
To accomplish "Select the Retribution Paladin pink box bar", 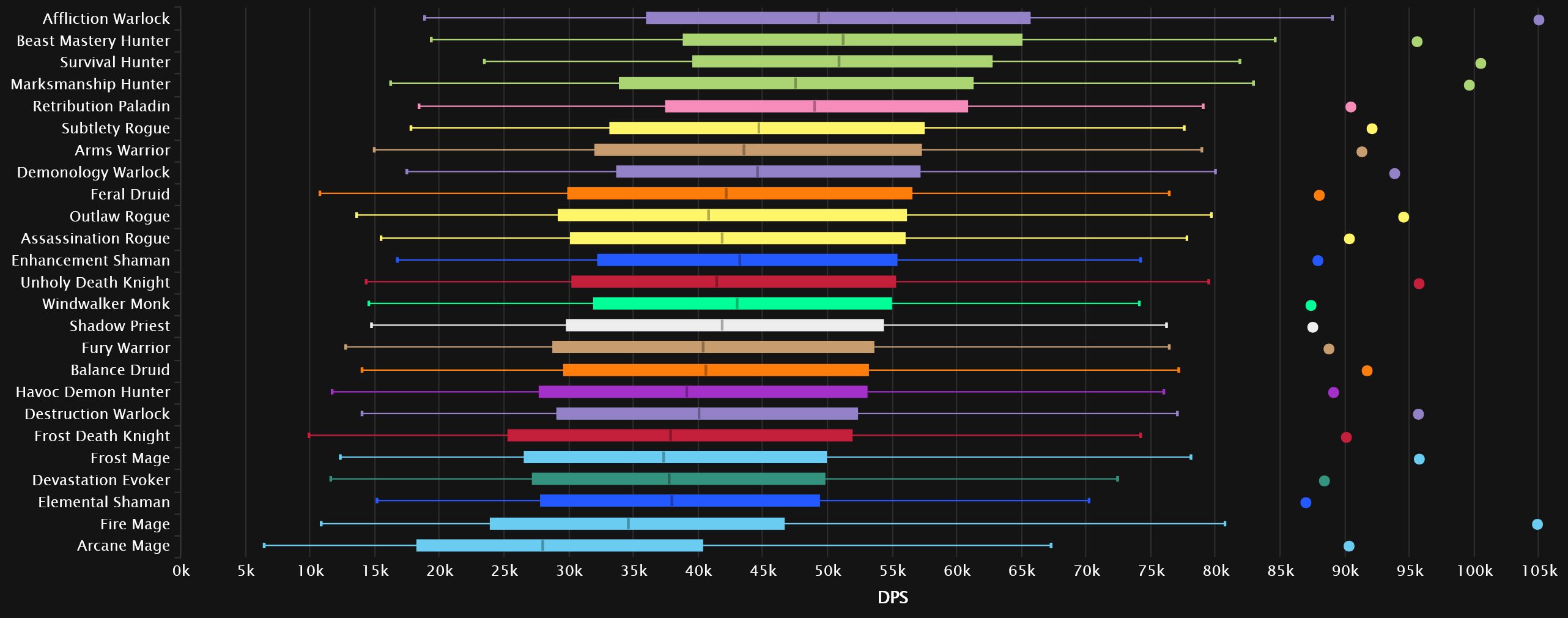I will point(816,106).
